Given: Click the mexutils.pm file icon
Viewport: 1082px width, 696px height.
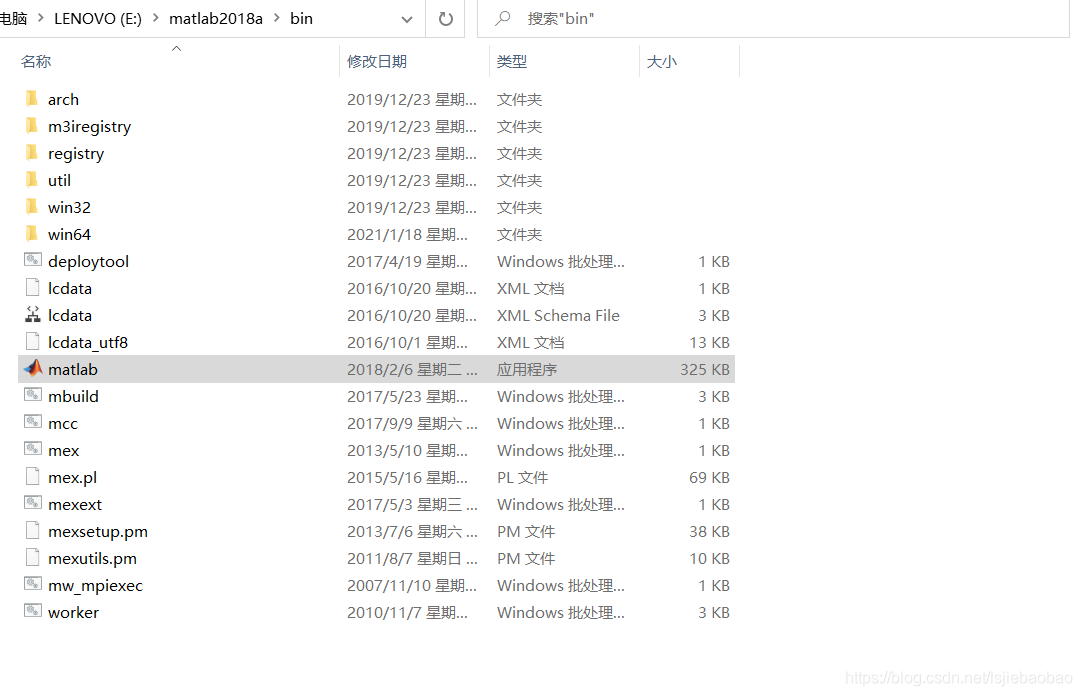Looking at the screenshot, I should [x=32, y=557].
